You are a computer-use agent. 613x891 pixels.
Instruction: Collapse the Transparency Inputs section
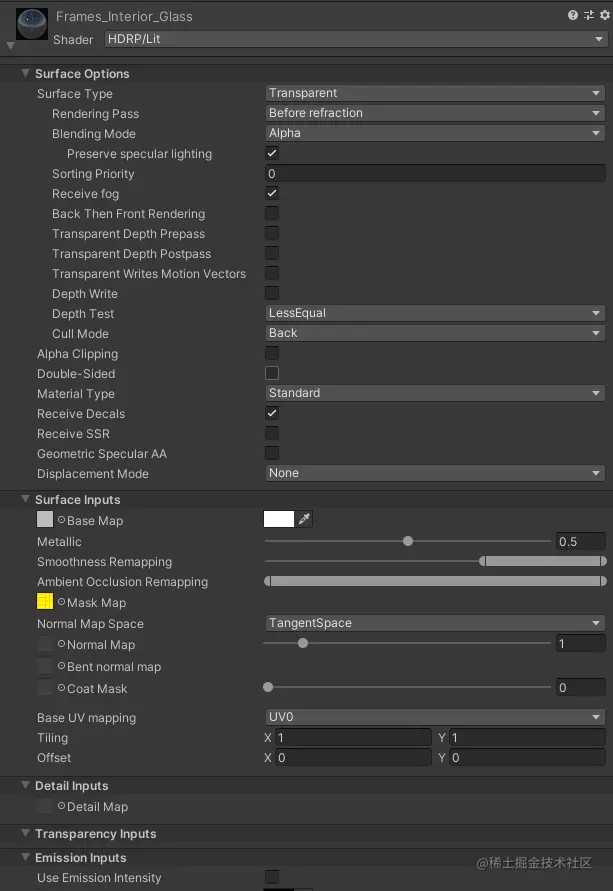[x=26, y=833]
